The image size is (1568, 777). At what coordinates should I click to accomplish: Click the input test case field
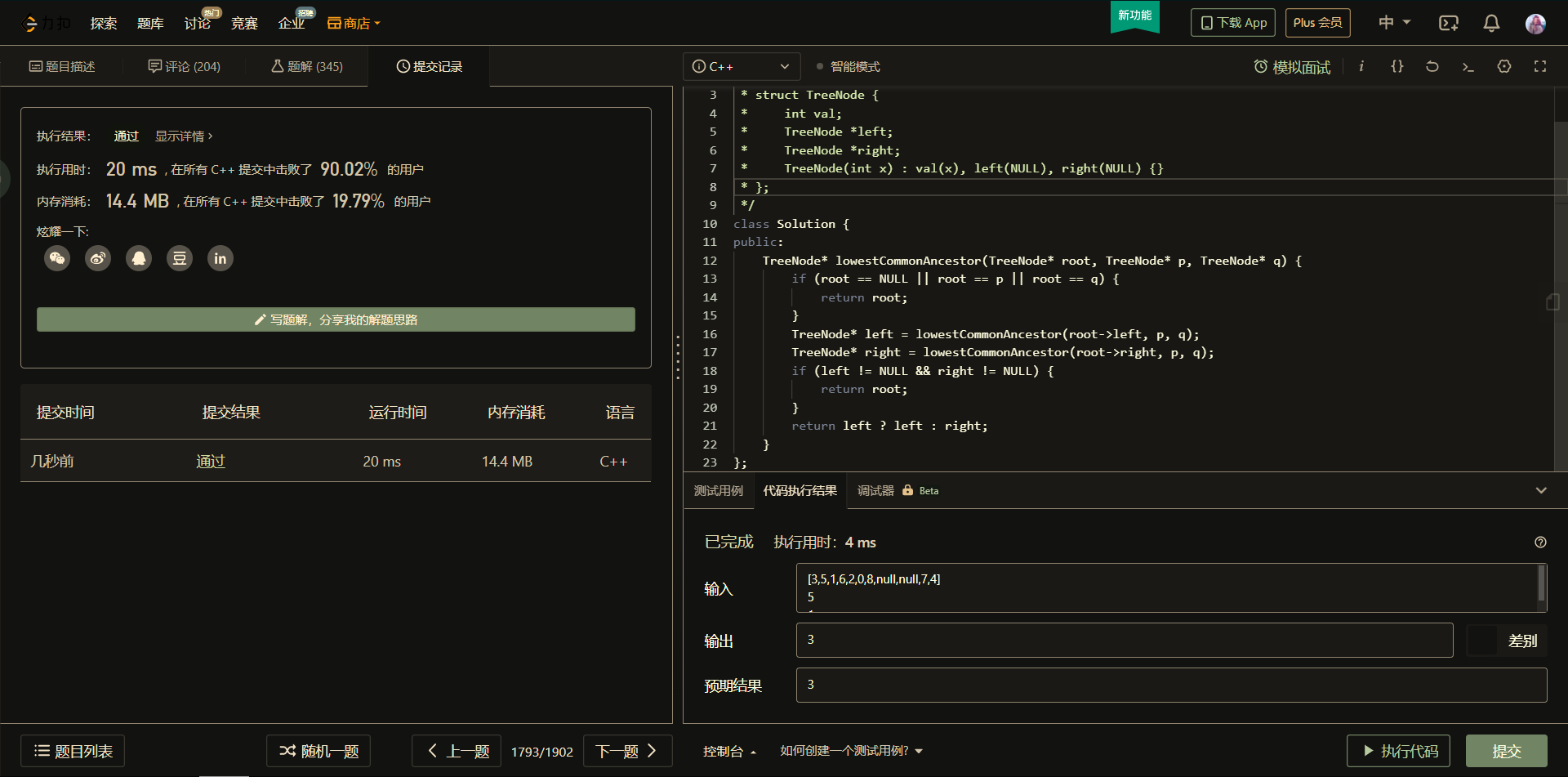[1171, 587]
